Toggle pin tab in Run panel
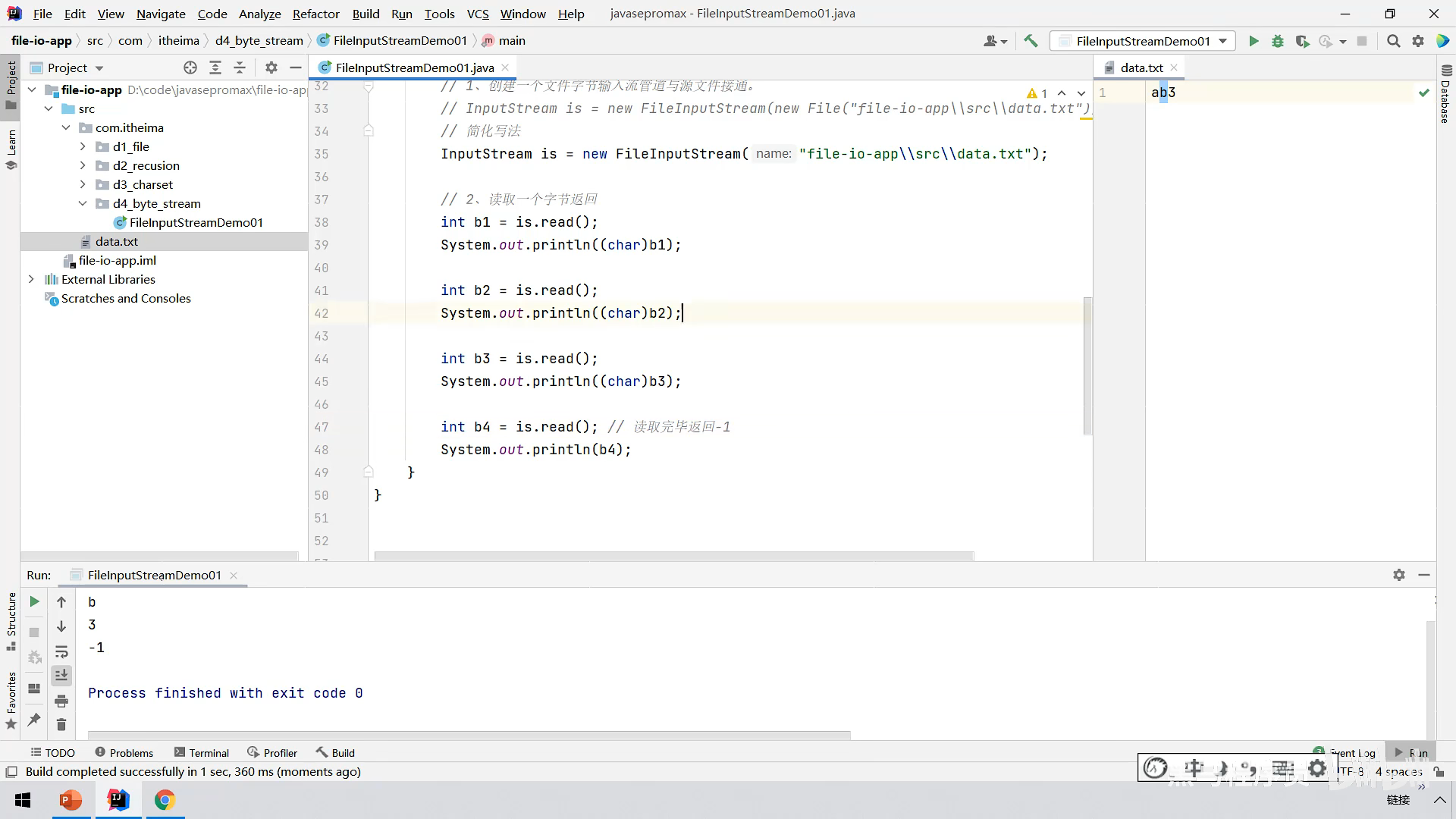 pos(34,720)
